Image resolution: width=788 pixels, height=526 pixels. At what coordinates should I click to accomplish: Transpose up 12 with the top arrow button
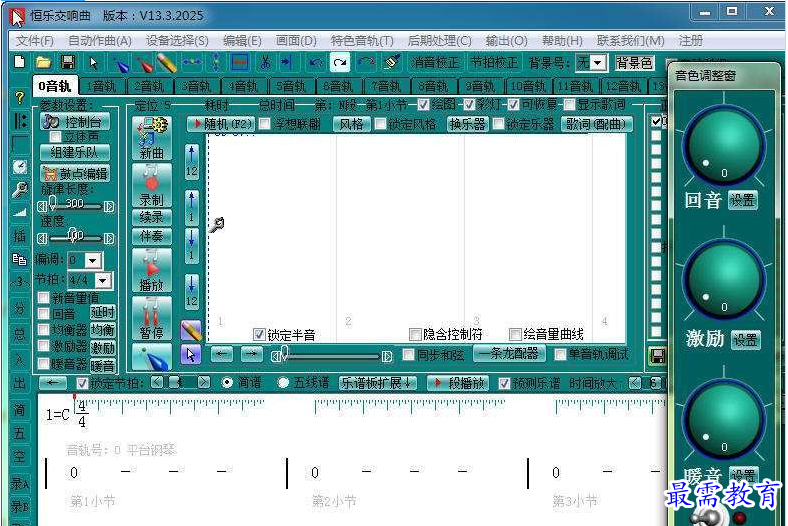coord(191,162)
